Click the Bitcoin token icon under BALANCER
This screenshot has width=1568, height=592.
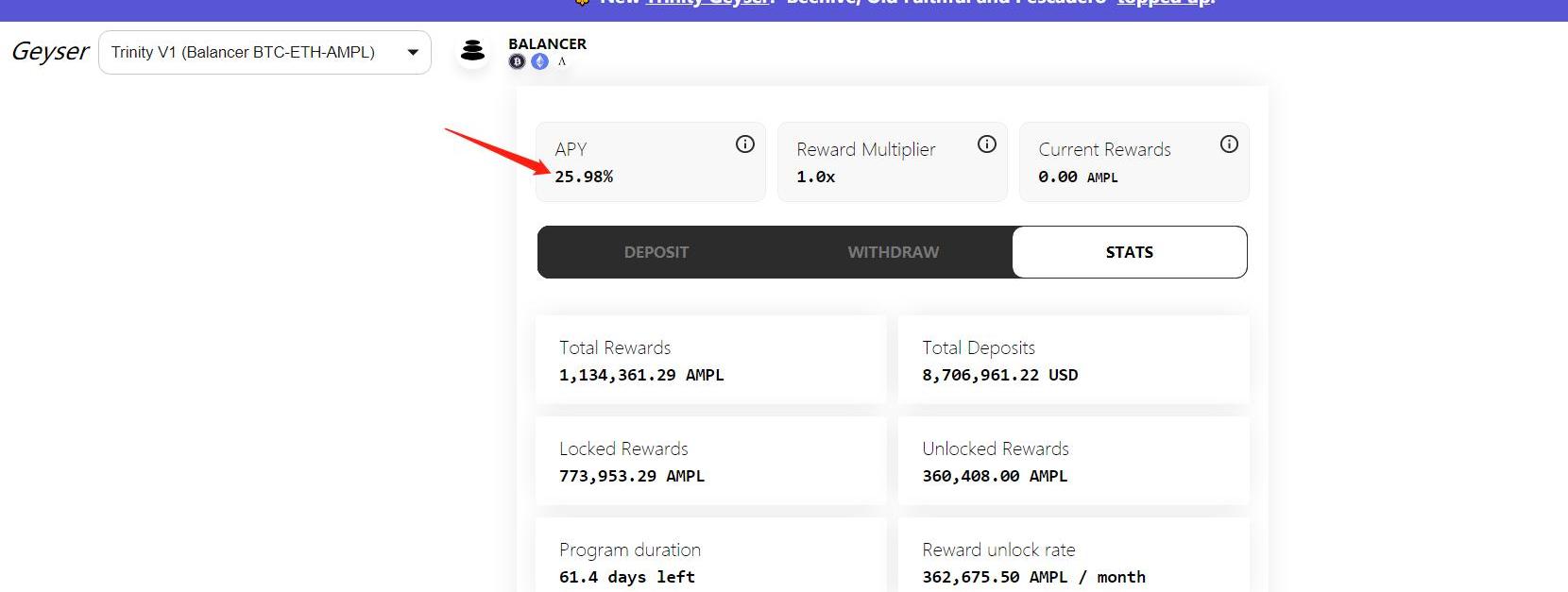click(x=517, y=61)
